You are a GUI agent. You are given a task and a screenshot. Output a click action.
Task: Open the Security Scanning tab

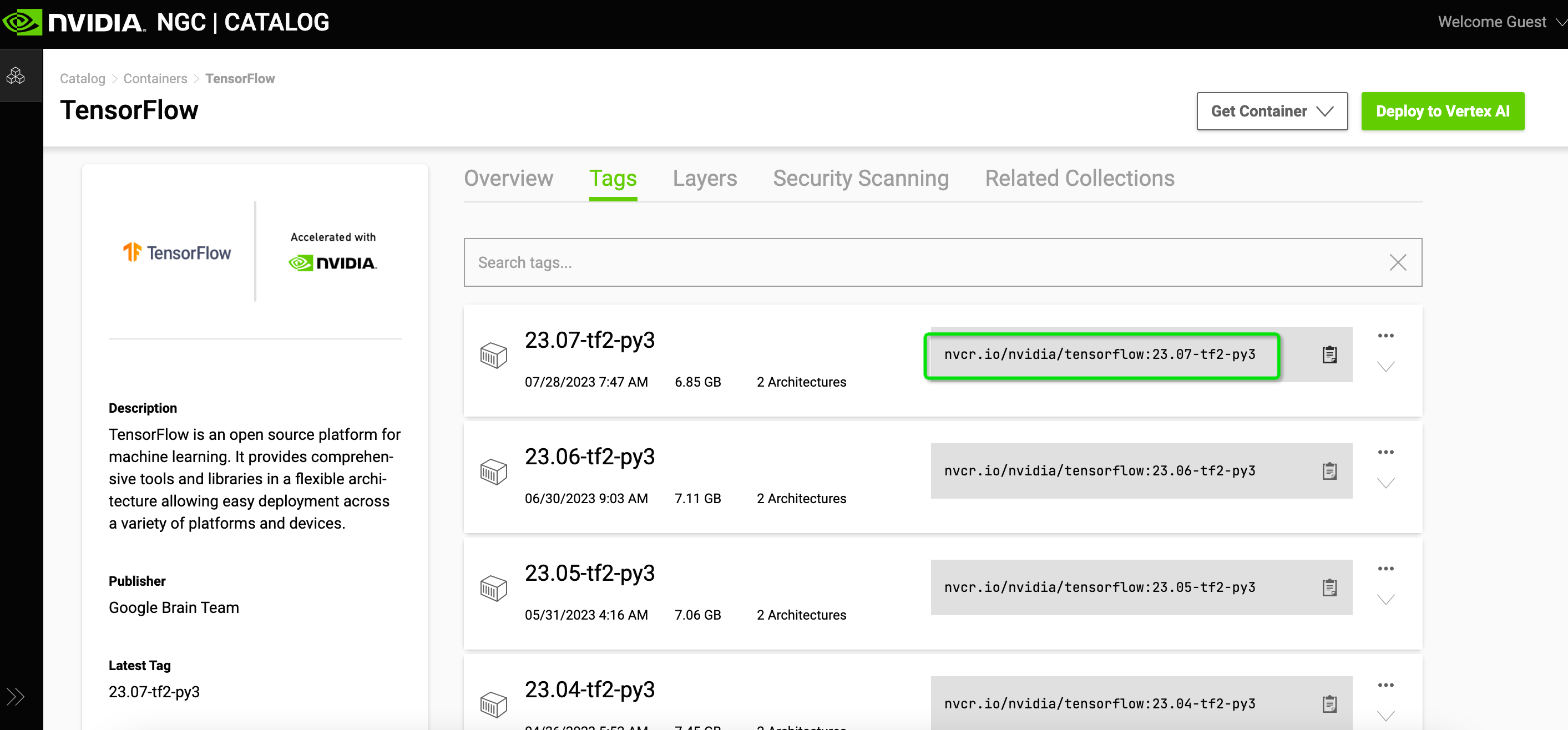[x=861, y=178]
